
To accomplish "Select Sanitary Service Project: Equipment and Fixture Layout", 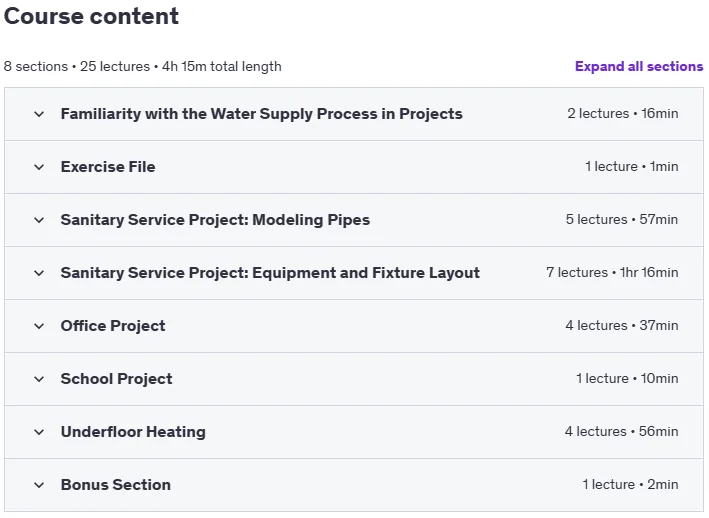I will (x=270, y=273).
